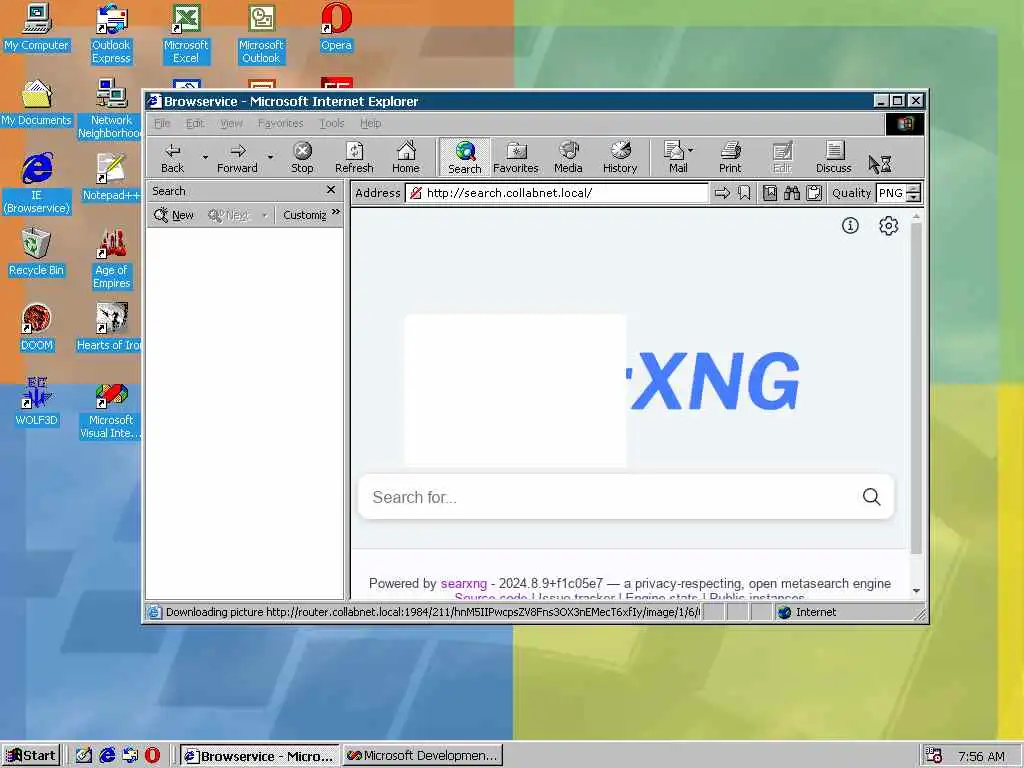Select the Outlook Express desktop icon
Screen dimensions: 1024x768
pos(111,34)
